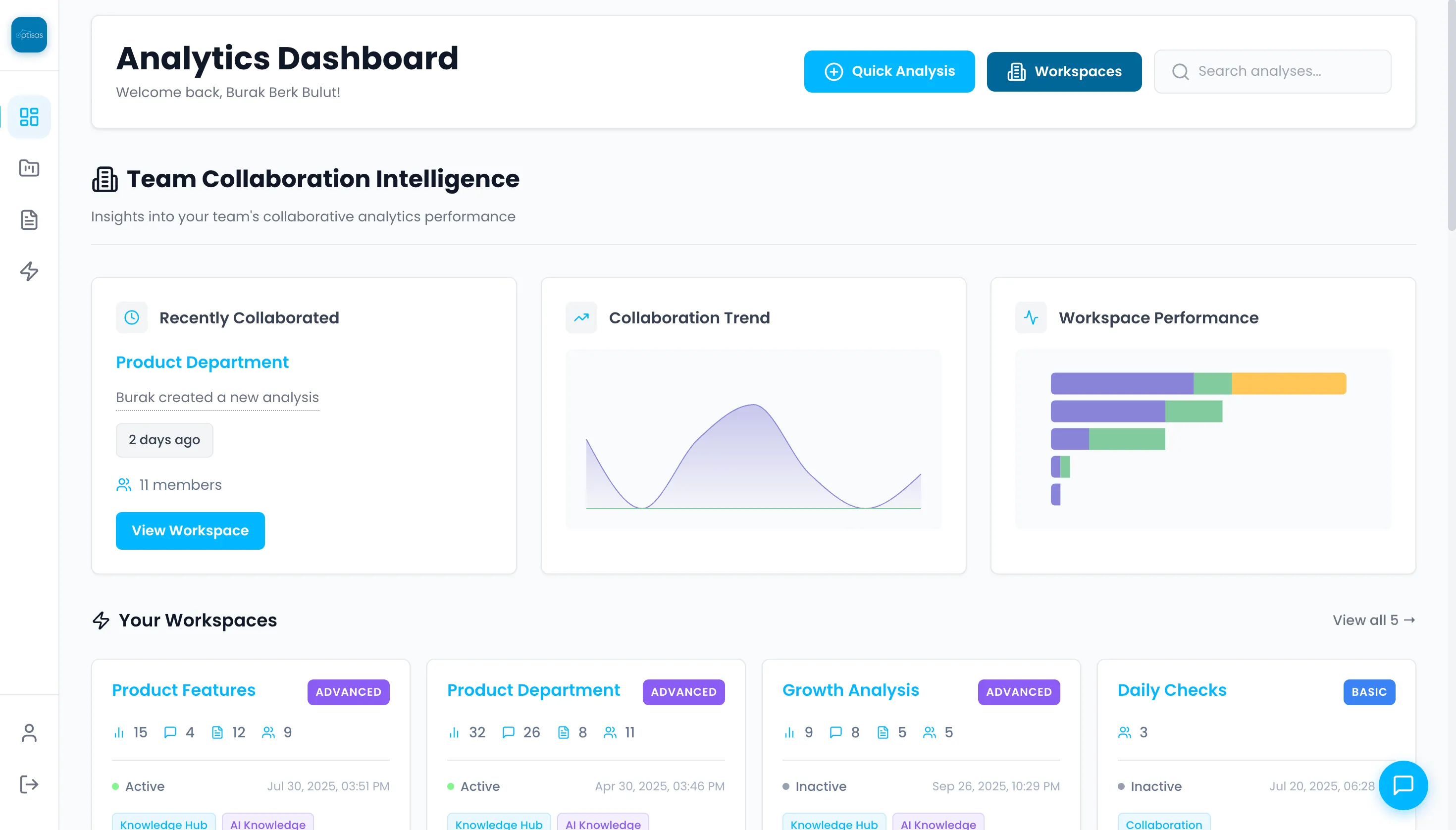The image size is (1456, 830).
Task: Click the Optisas logo icon
Action: click(29, 35)
